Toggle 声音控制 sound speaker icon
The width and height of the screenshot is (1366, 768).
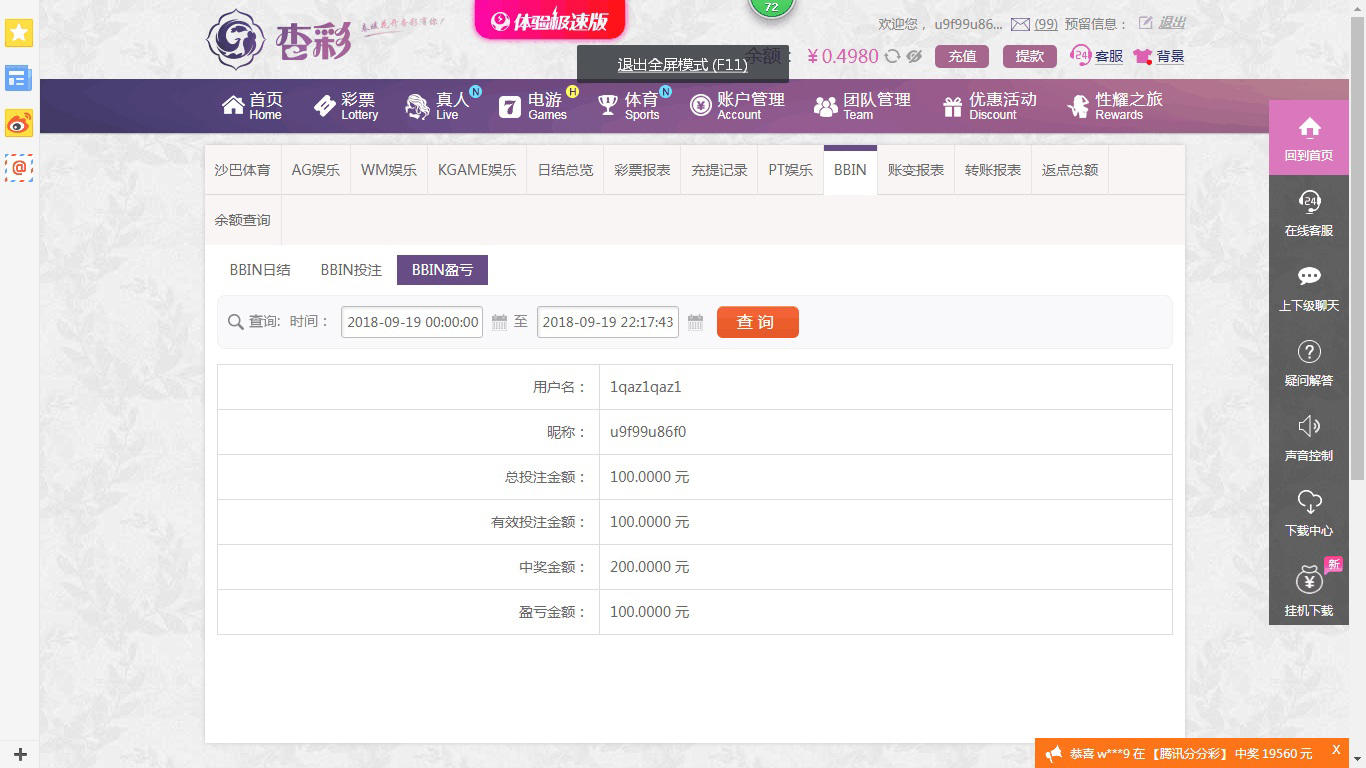tap(1309, 427)
